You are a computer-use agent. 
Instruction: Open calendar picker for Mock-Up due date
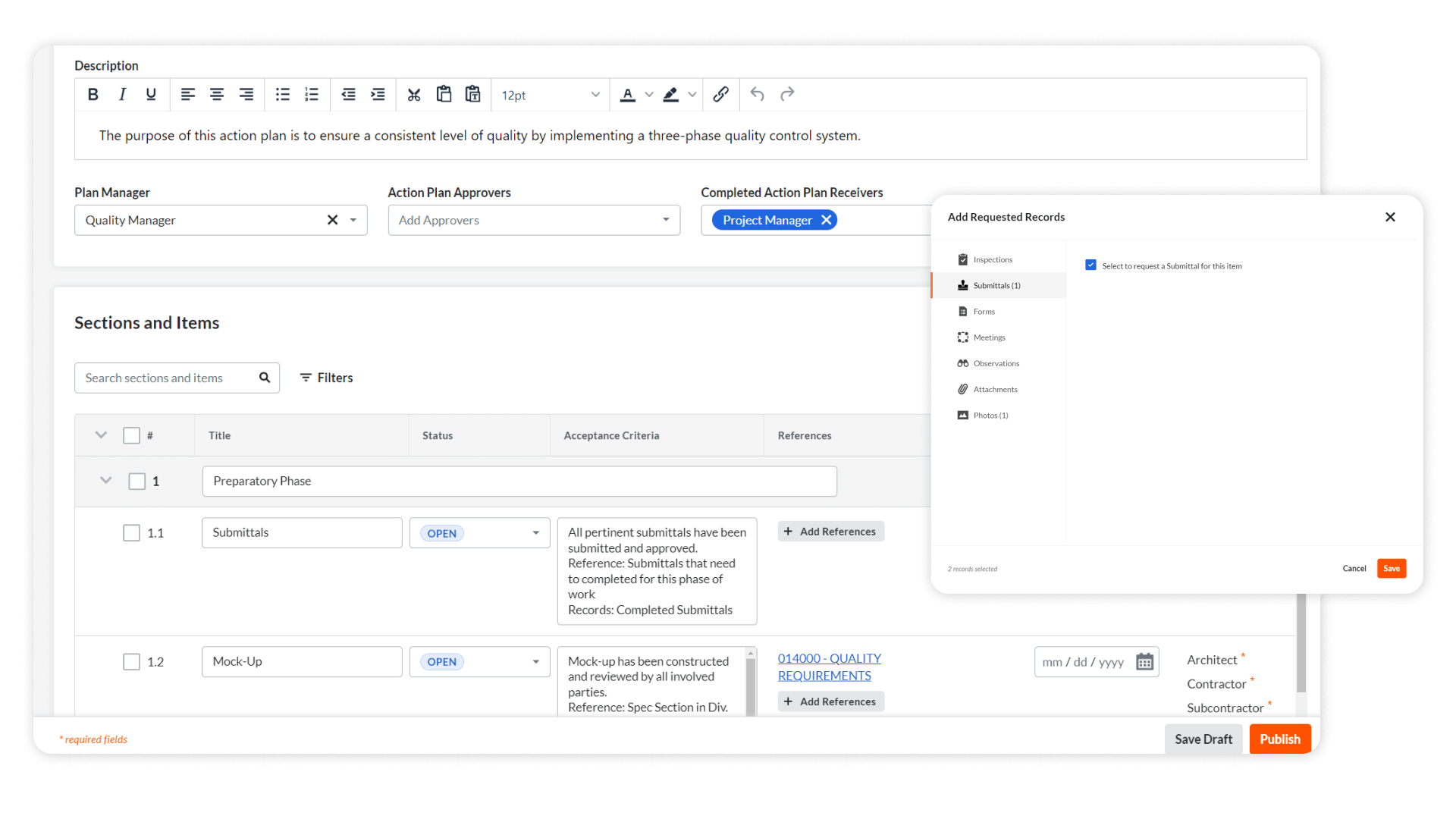click(x=1144, y=662)
